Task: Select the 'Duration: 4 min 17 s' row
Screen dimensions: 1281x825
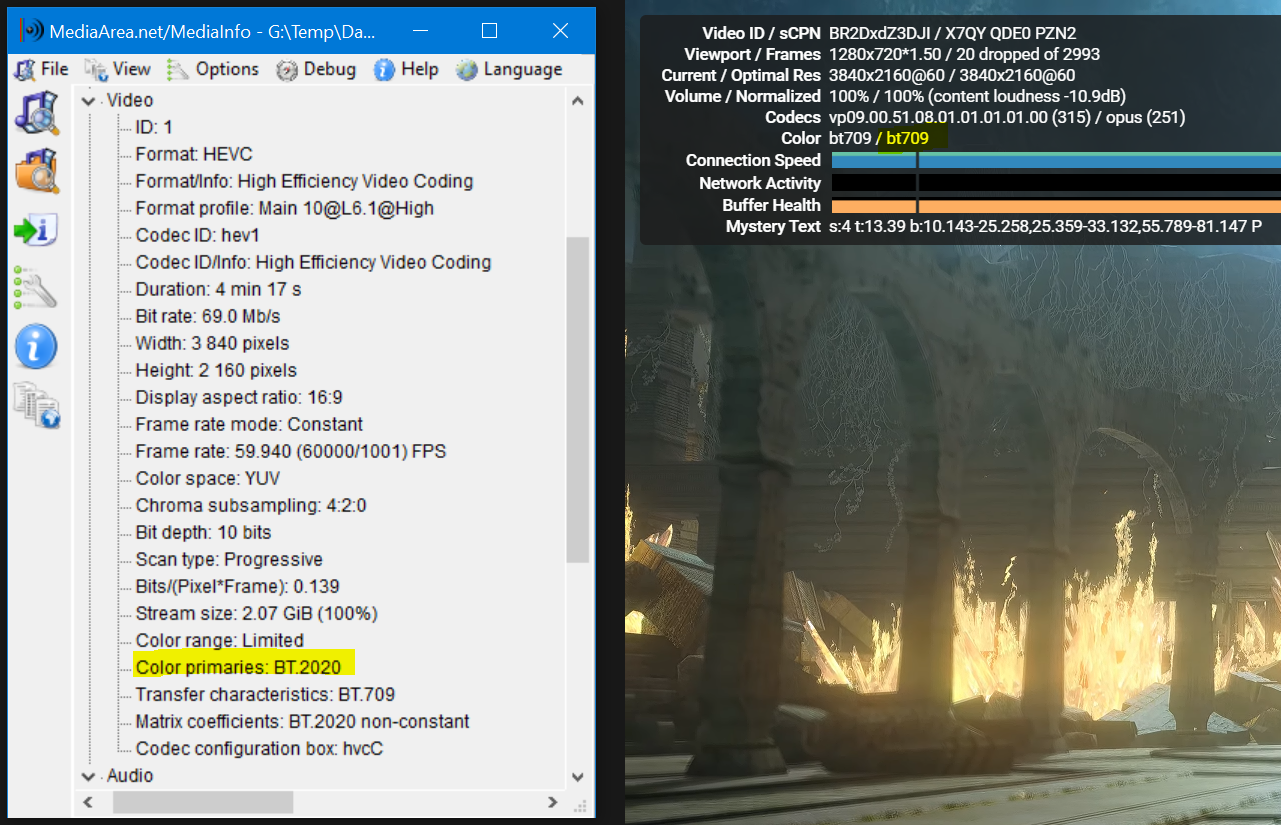Action: point(218,289)
